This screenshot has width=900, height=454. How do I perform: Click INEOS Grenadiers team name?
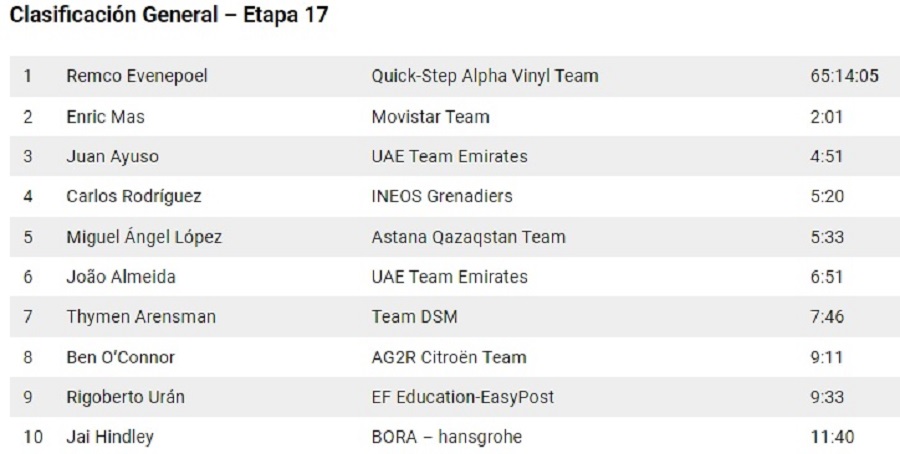click(x=441, y=196)
